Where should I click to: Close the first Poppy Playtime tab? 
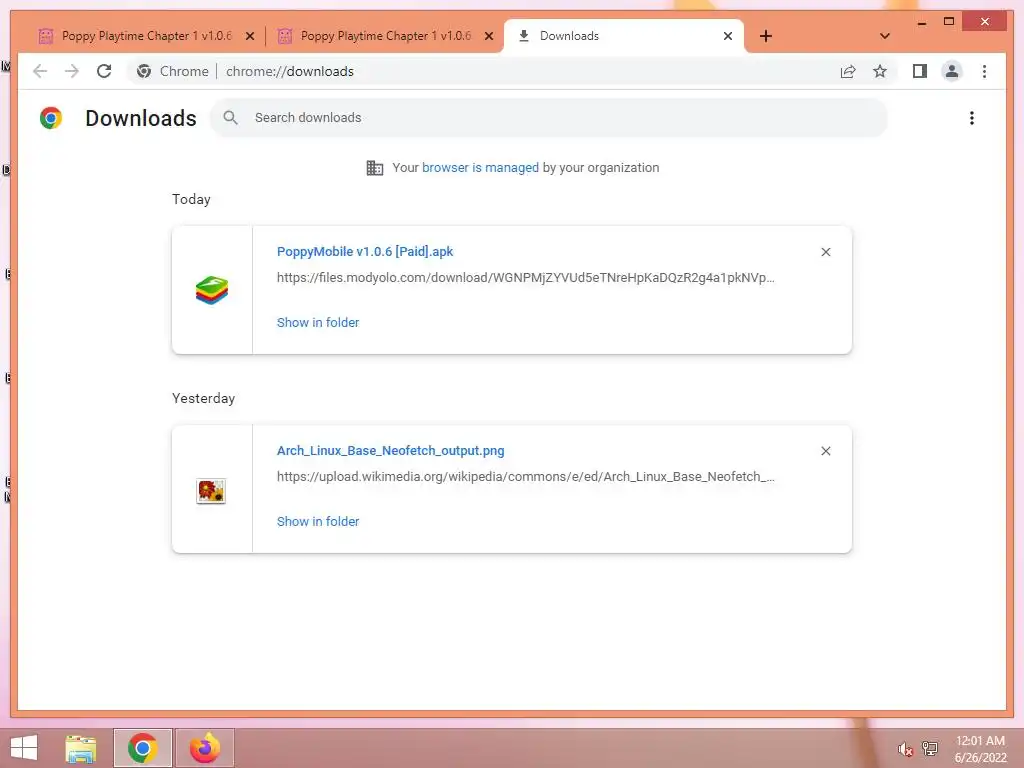coord(249,37)
